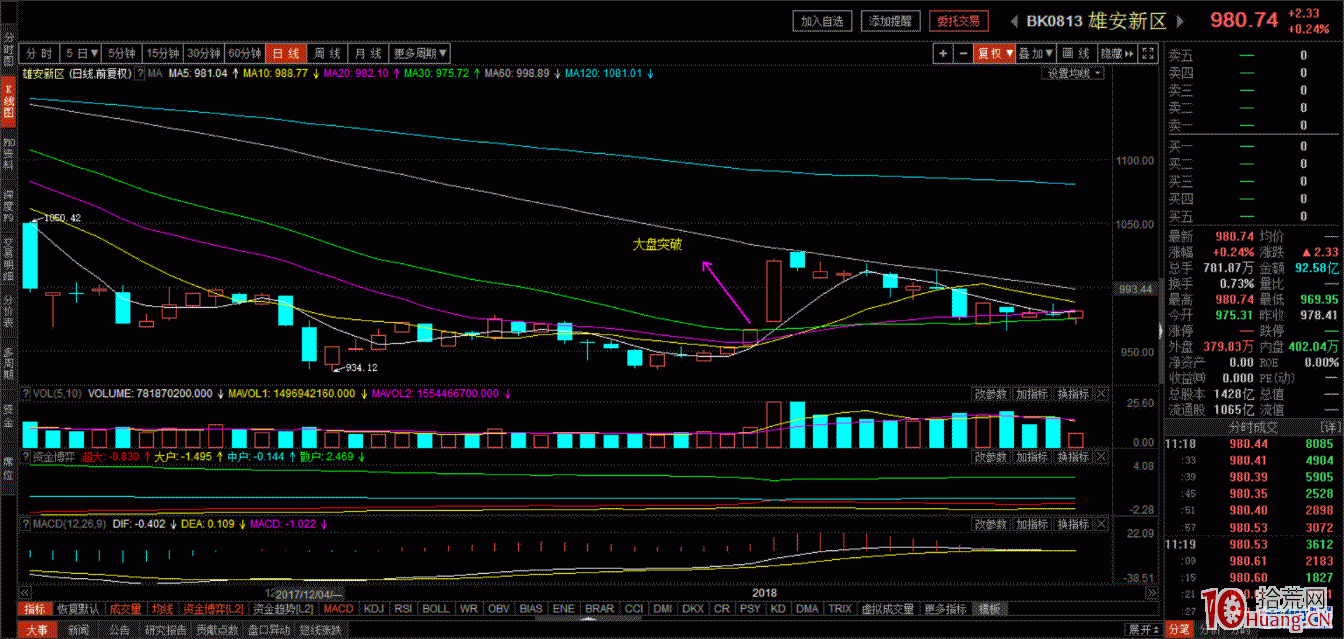Image resolution: width=1344 pixels, height=639 pixels.
Task: Go to next stock with right arrow
Action: [1180, 21]
